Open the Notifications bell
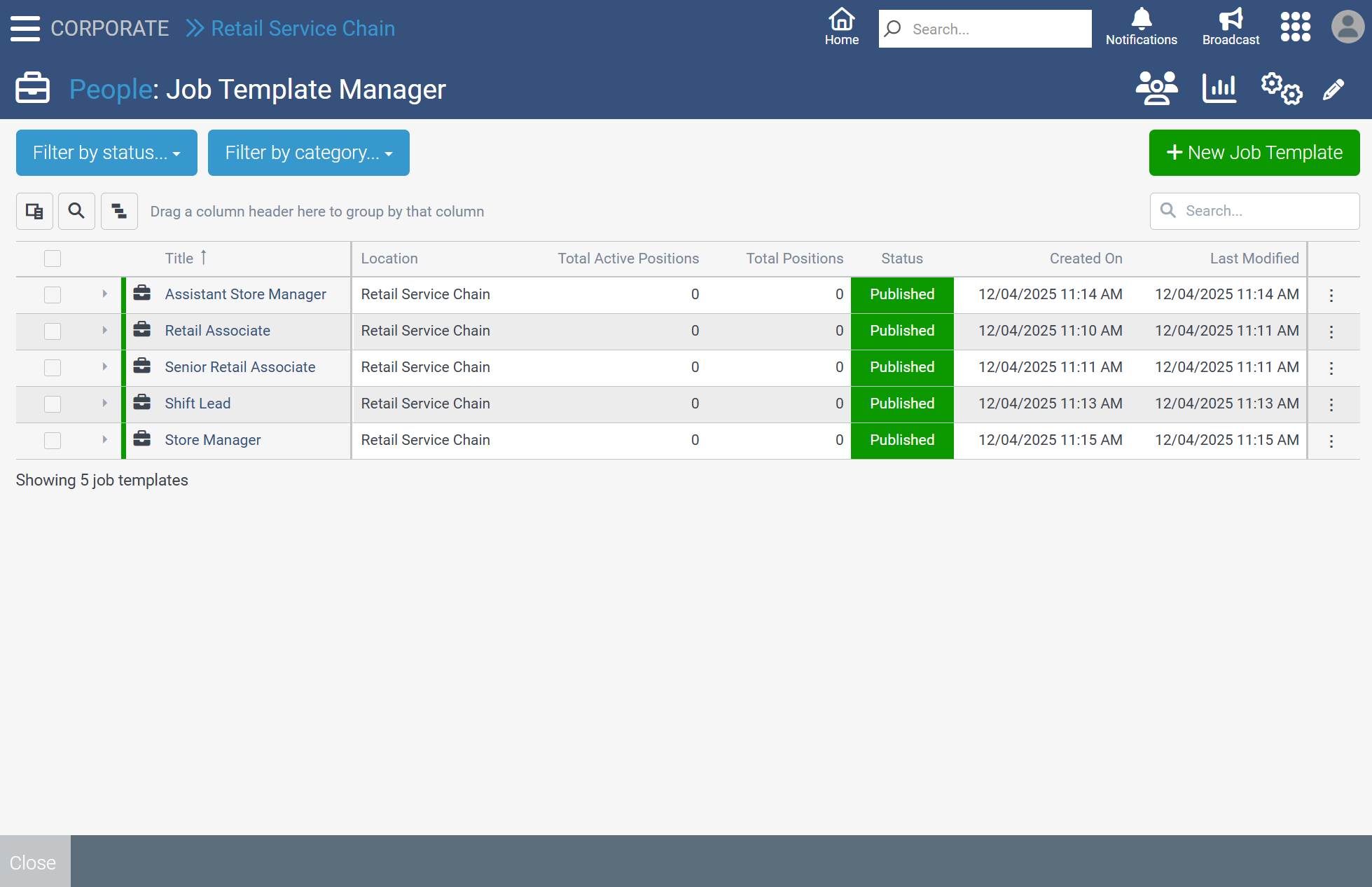 click(1141, 27)
